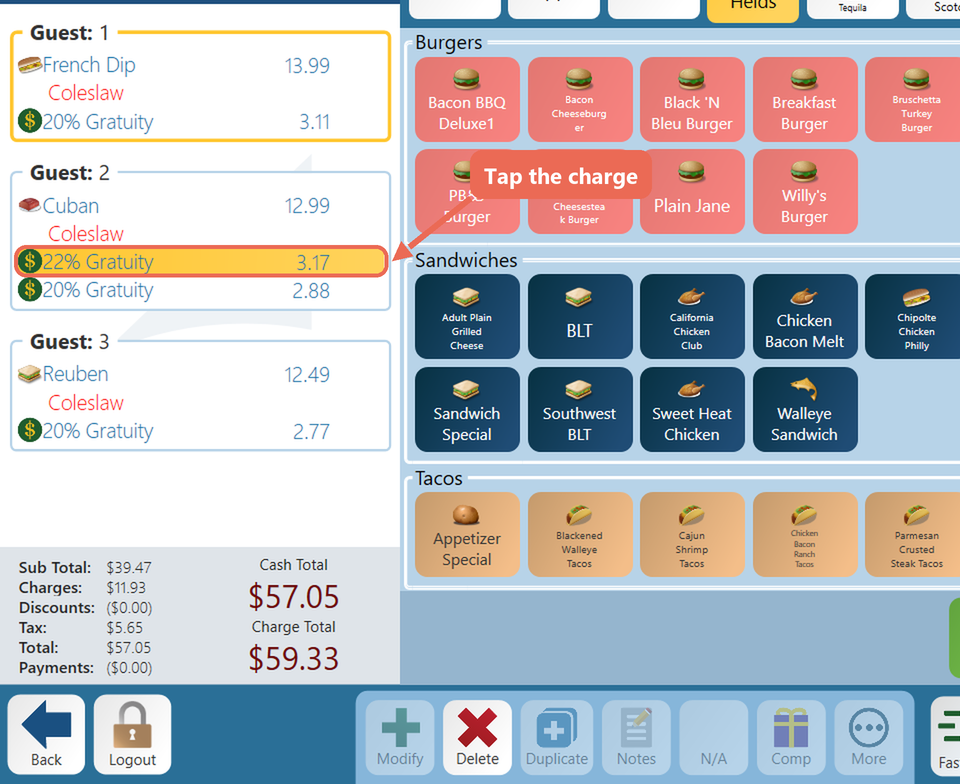This screenshot has height=784, width=960.
Task: Select the Cuban item for Guest 2
Action: click(201, 206)
